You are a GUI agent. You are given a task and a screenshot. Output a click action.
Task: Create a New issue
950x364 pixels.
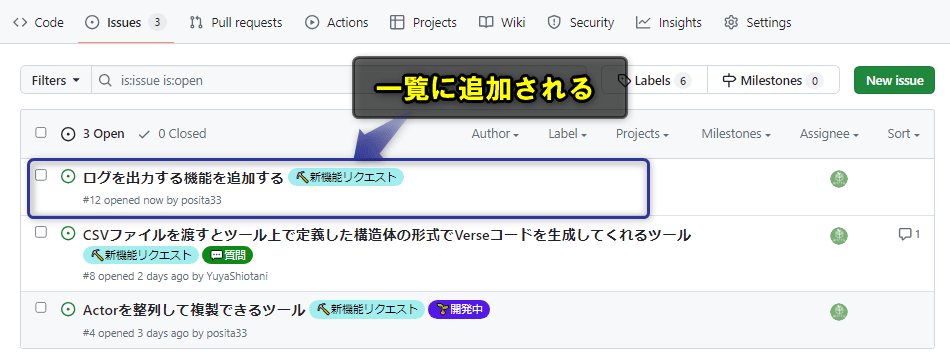coord(894,80)
